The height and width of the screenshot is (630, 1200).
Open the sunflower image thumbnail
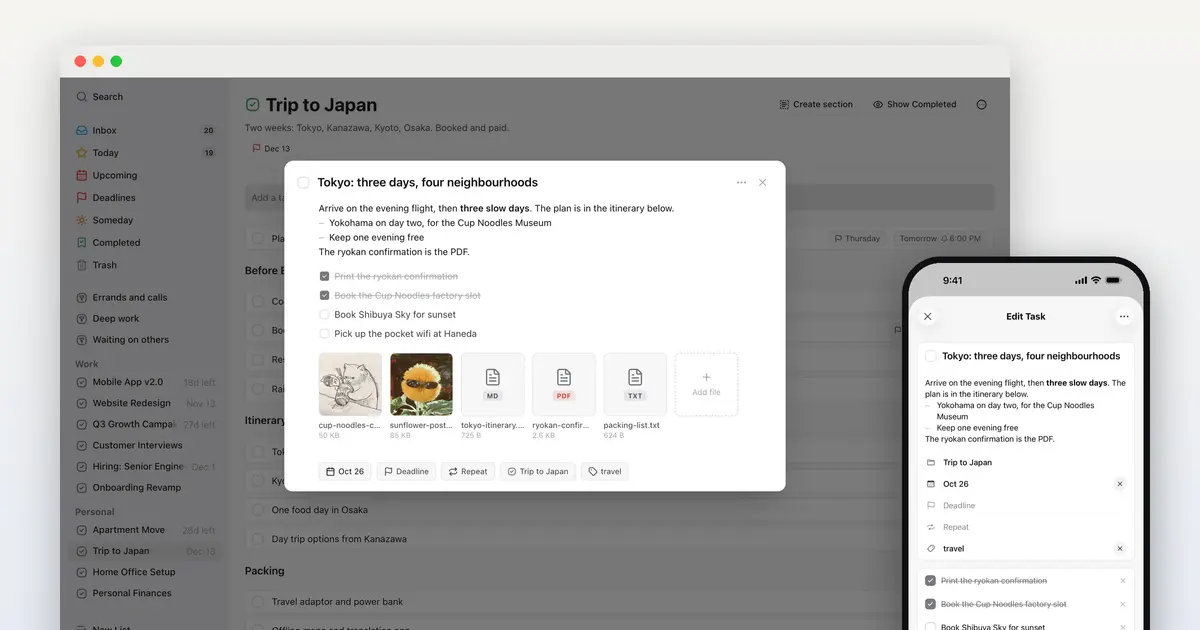coord(421,384)
